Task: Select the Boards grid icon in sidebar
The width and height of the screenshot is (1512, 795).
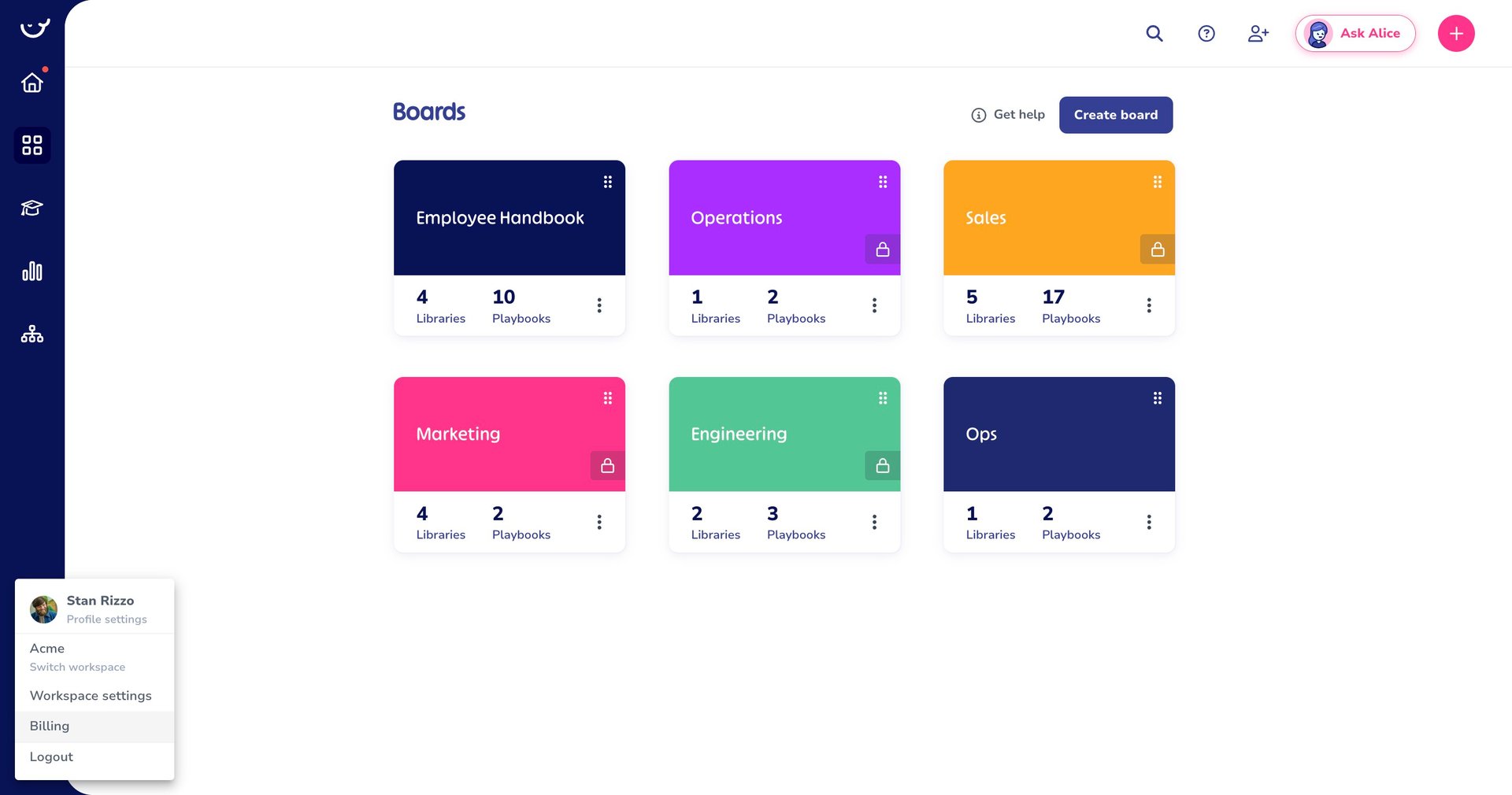Action: 32,146
